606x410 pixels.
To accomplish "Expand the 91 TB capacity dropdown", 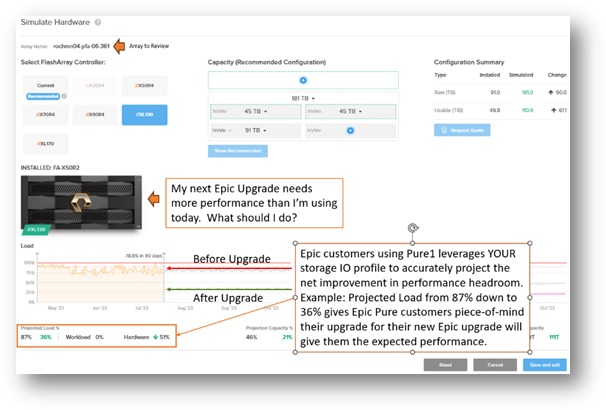I will pos(255,131).
